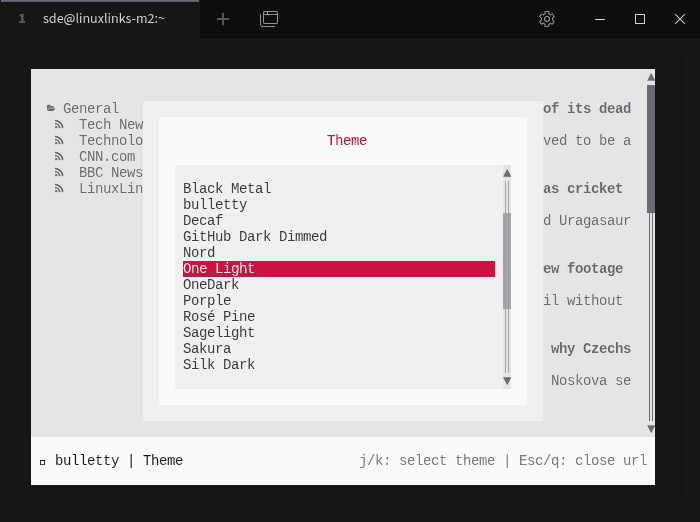Switch to the sde@linuxlinks-m2 terminal tab

click(x=100, y=19)
